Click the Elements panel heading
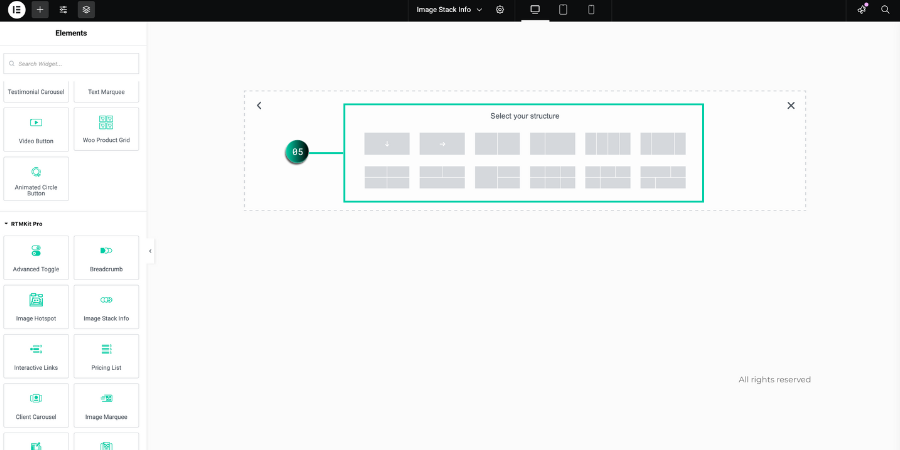Image resolution: width=900 pixels, height=450 pixels. click(71, 33)
